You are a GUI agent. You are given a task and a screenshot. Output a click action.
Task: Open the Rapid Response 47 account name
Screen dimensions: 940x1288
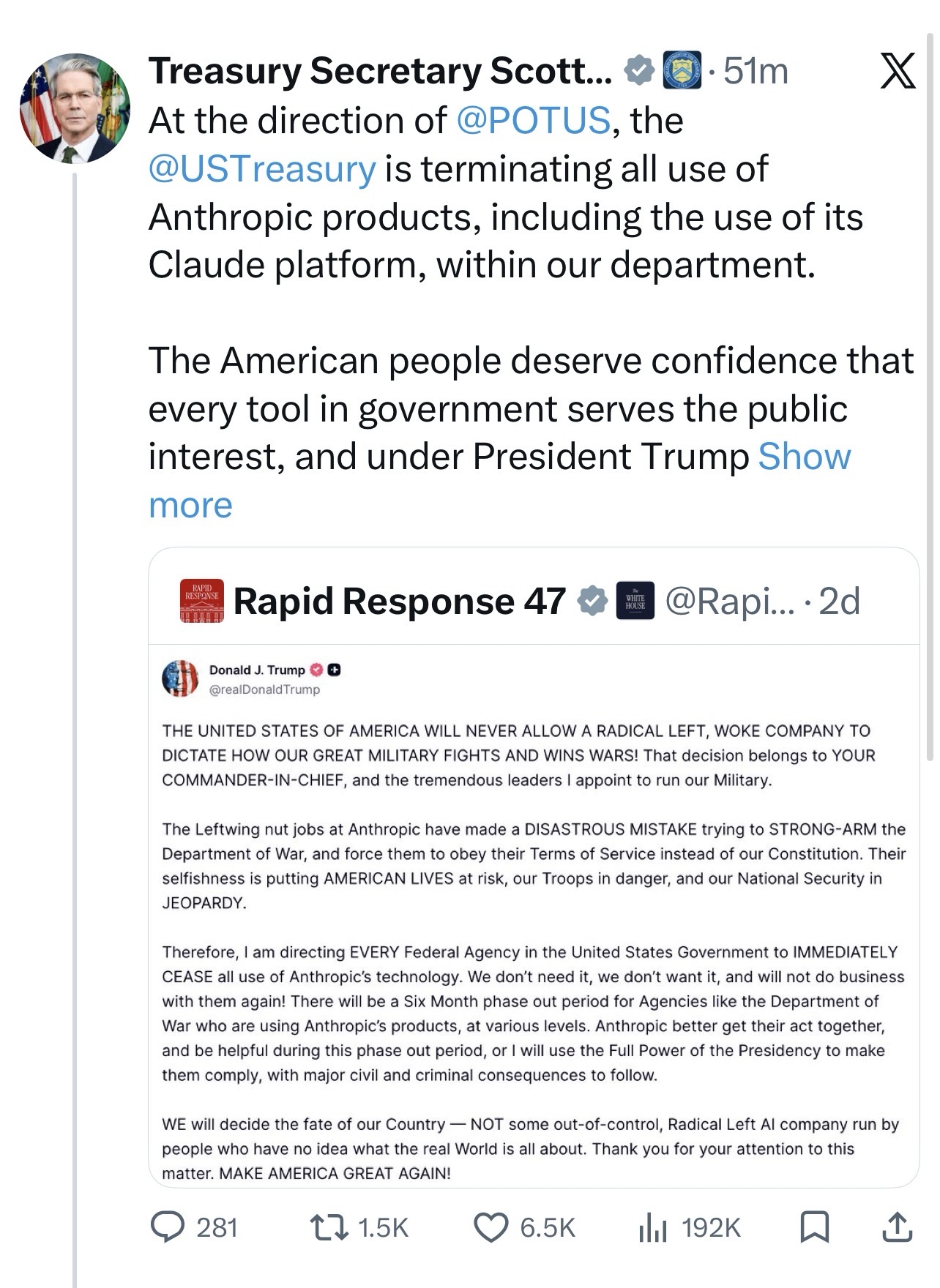point(400,602)
